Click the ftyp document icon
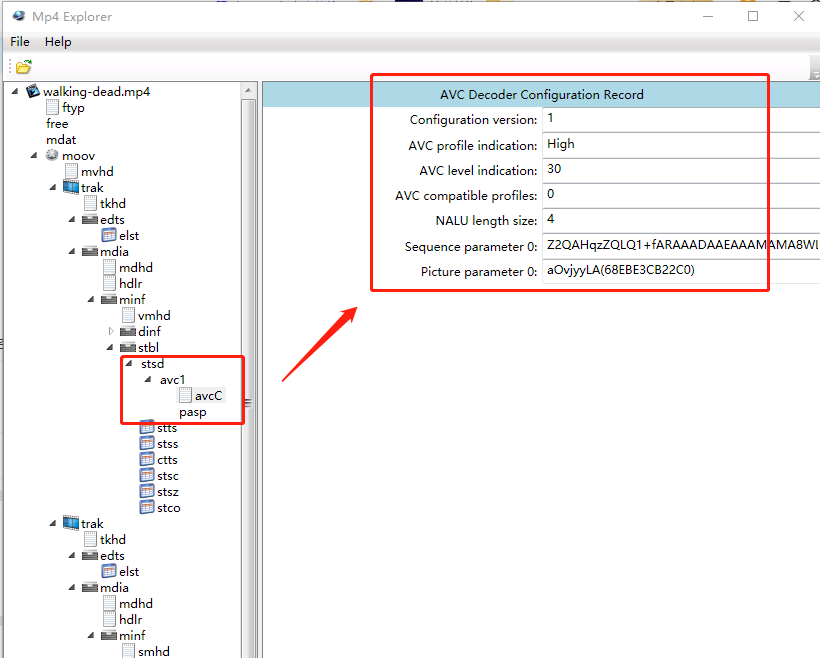The width and height of the screenshot is (820, 658). [52, 107]
